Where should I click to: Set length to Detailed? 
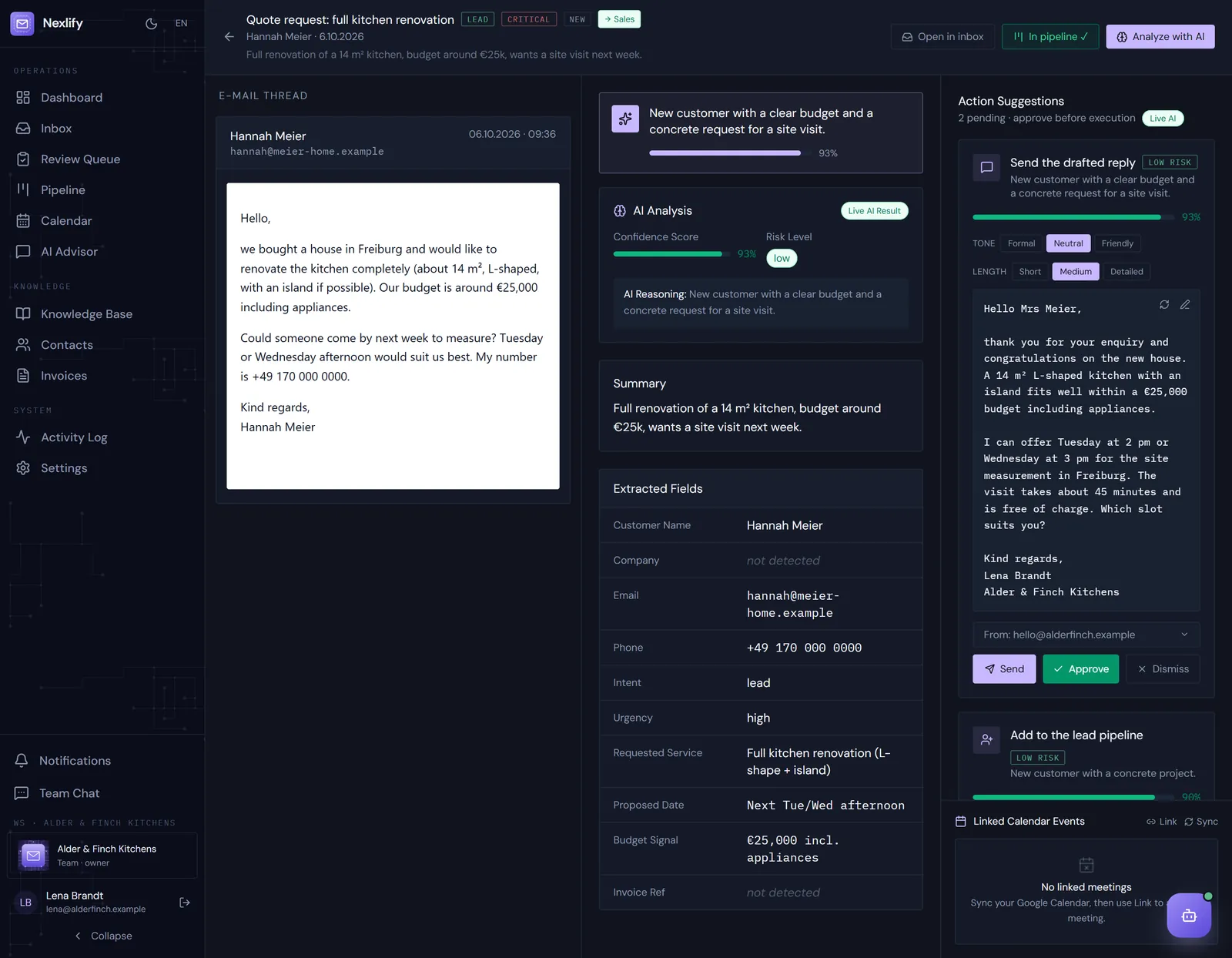click(x=1127, y=272)
